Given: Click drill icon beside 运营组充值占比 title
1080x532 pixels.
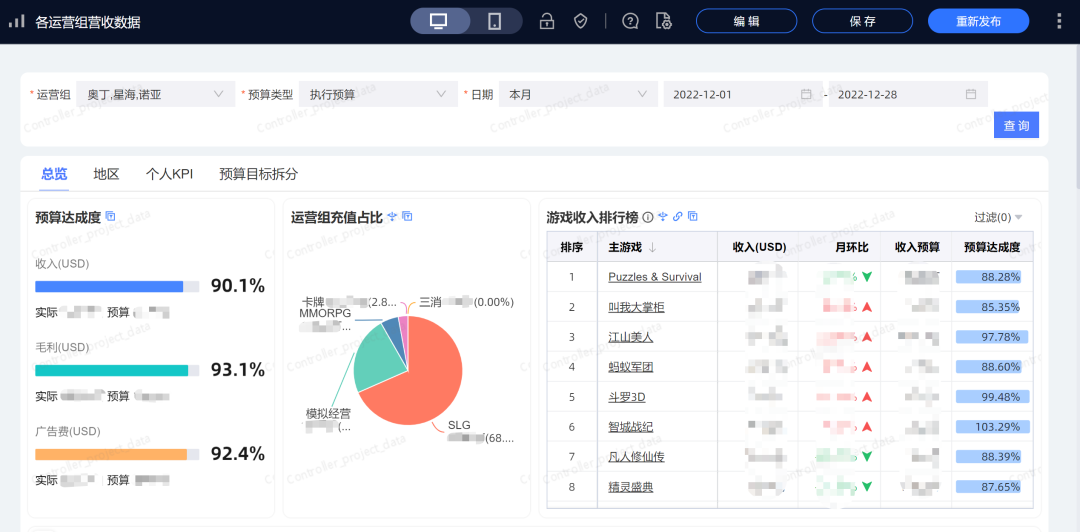Looking at the screenshot, I should click(393, 216).
